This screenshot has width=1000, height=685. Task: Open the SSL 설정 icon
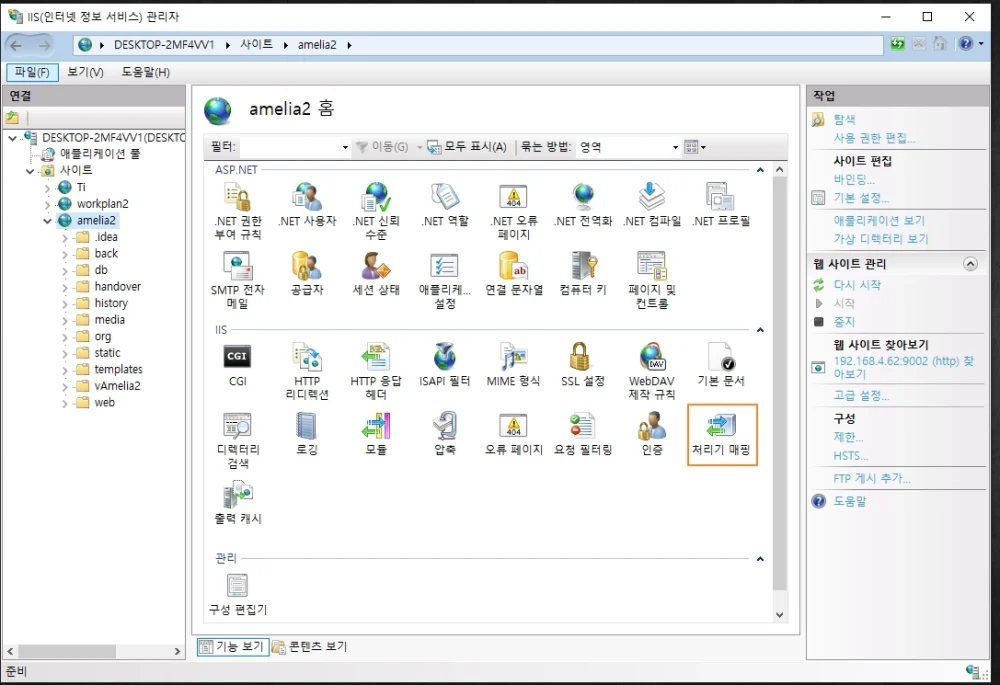click(x=582, y=365)
